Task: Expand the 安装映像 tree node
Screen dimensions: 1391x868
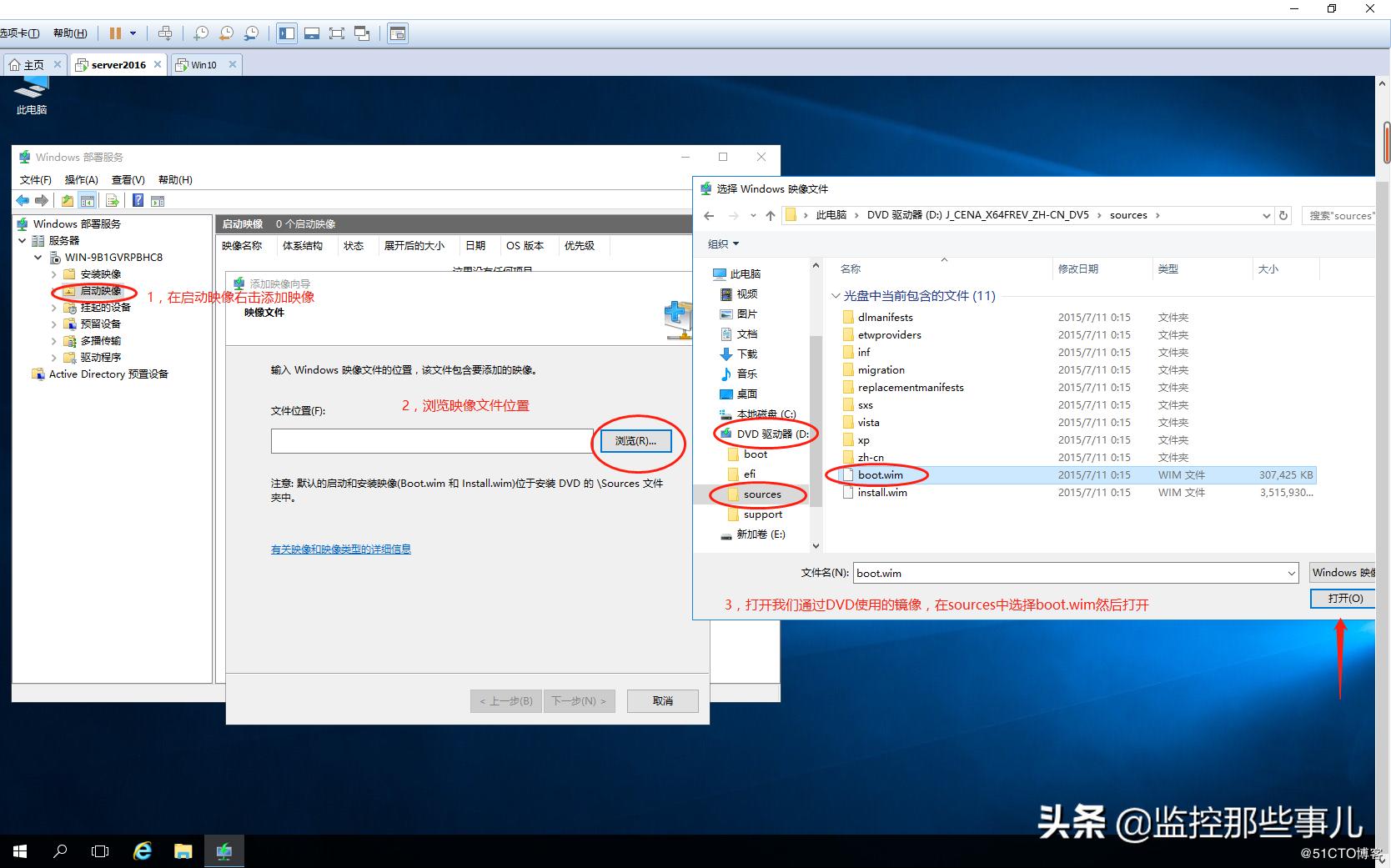Action: pos(55,273)
